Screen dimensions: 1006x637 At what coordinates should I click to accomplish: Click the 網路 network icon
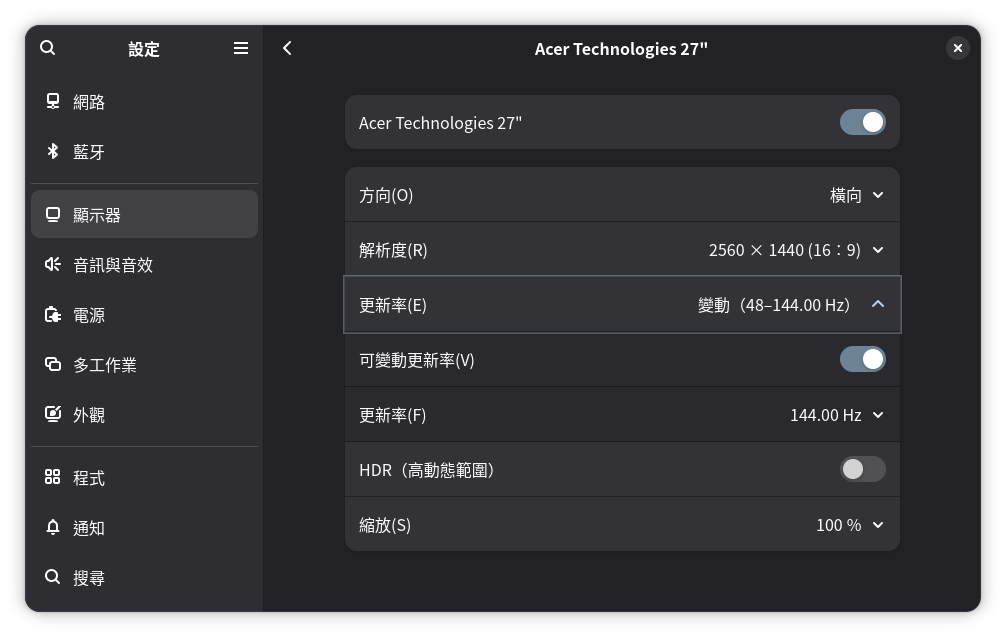pos(53,102)
